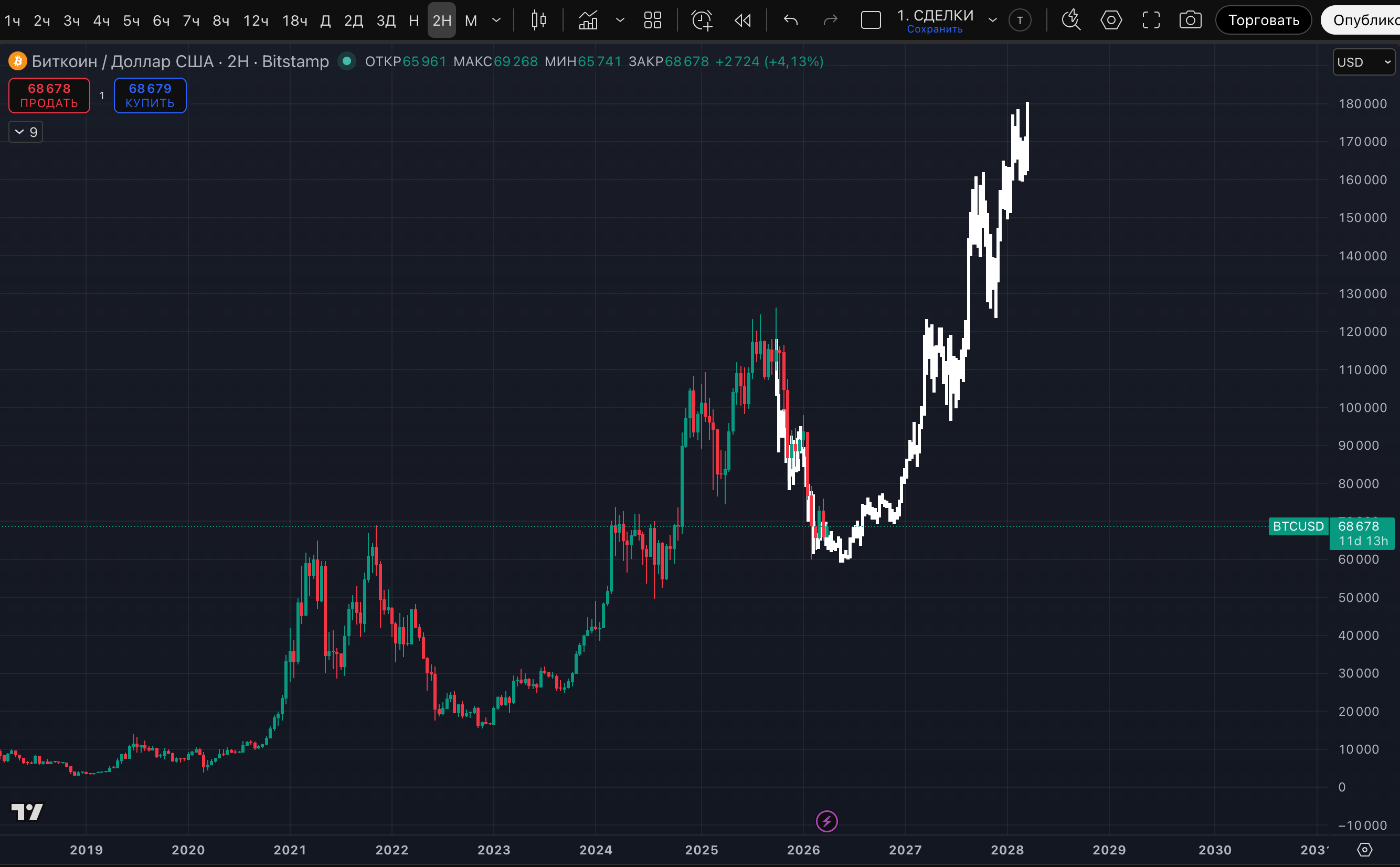
Task: Open the USD currency dropdown
Action: [1364, 62]
